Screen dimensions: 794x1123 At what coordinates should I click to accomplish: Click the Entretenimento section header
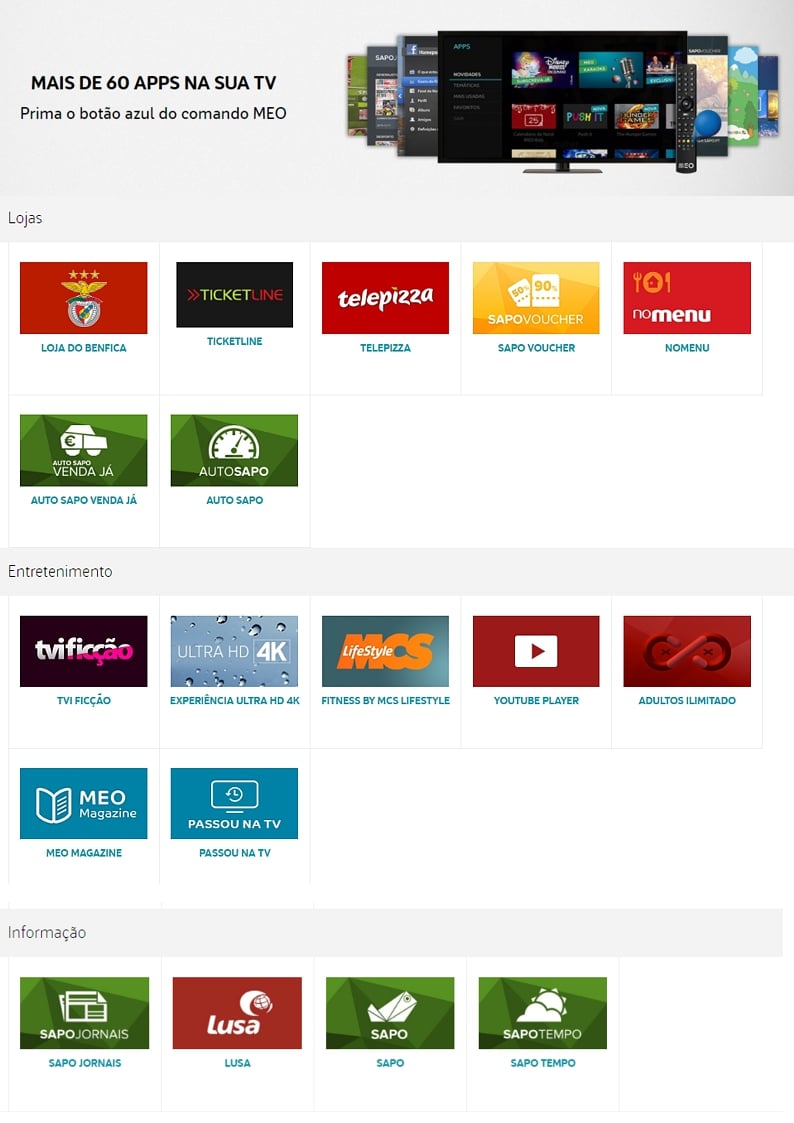60,572
